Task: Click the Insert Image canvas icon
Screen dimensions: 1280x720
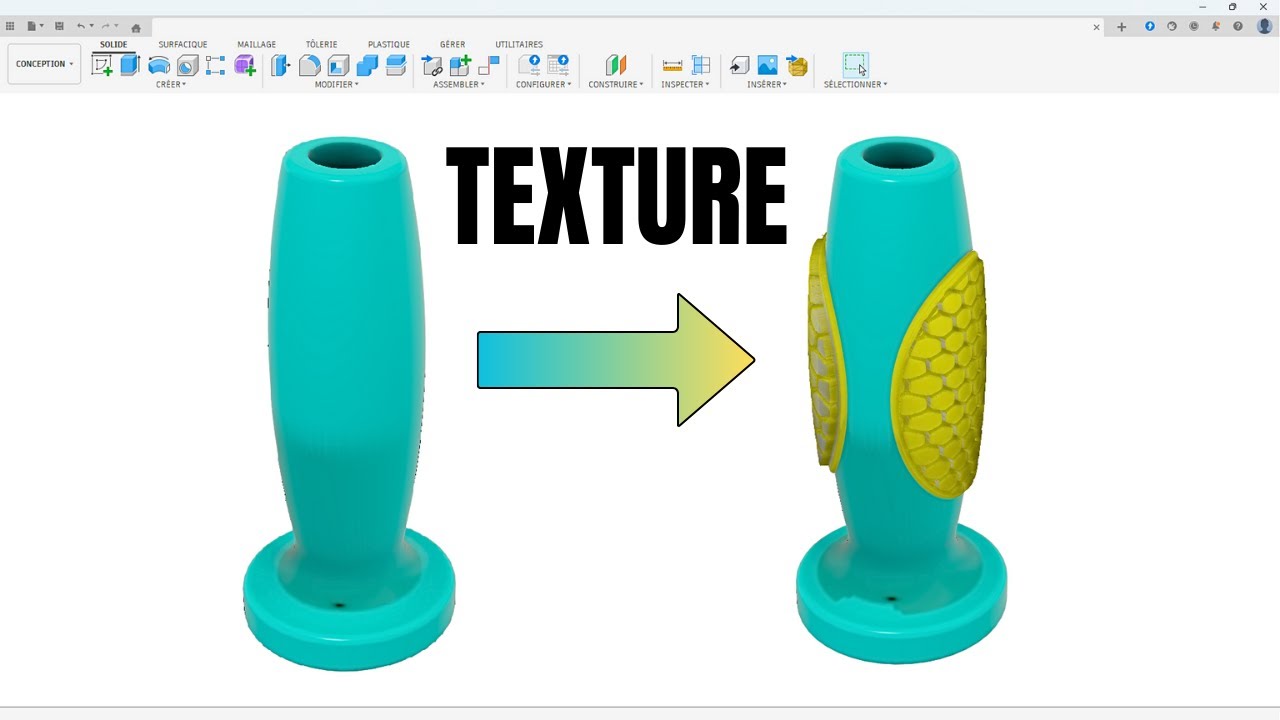Action: click(x=767, y=66)
